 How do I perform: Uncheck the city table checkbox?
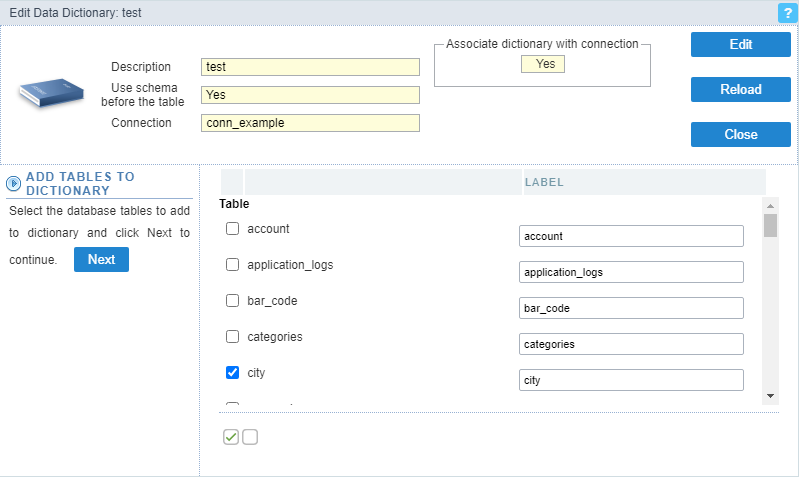pyautogui.click(x=232, y=373)
